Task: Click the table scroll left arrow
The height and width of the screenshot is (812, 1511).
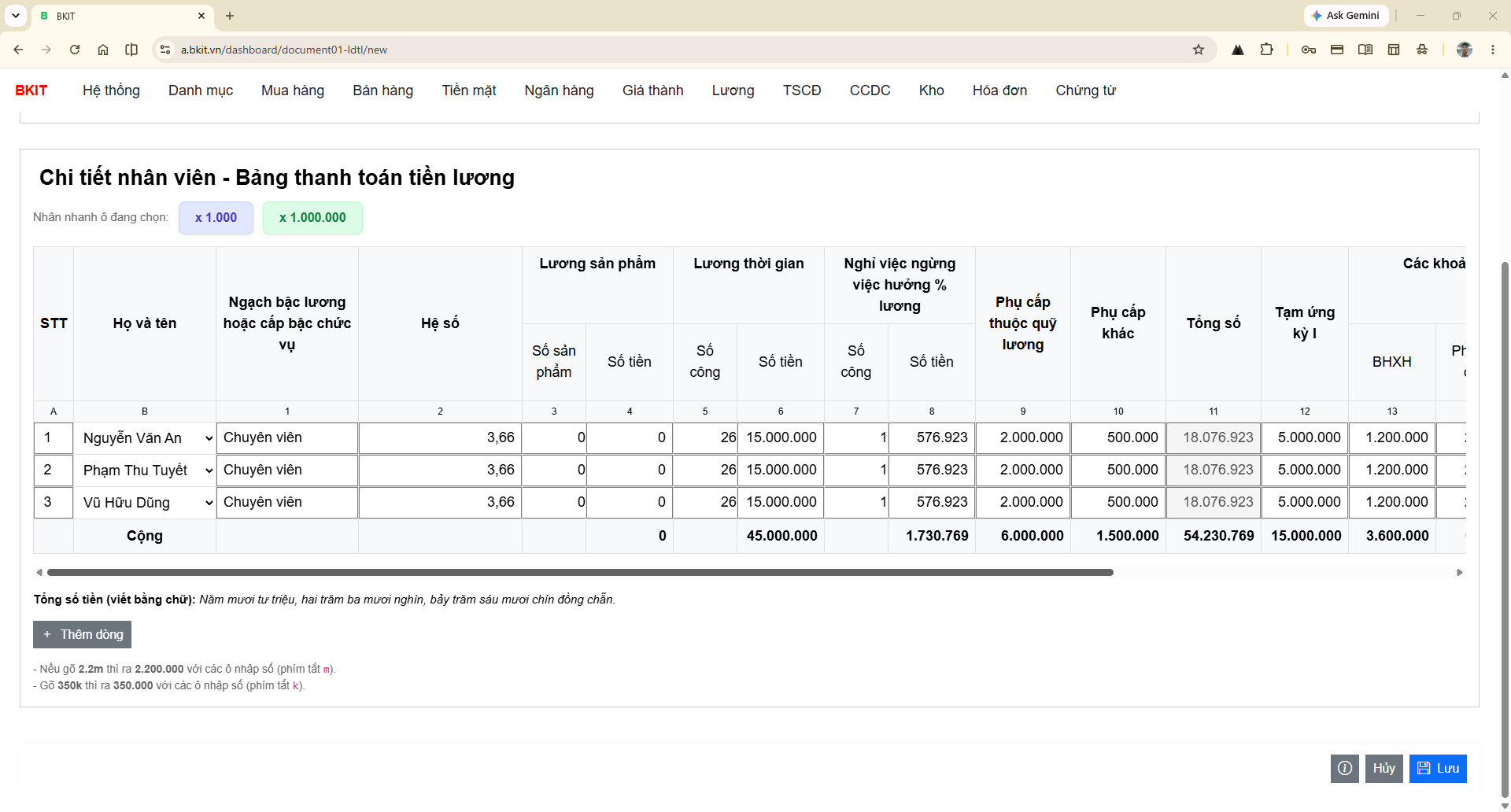Action: (39, 573)
